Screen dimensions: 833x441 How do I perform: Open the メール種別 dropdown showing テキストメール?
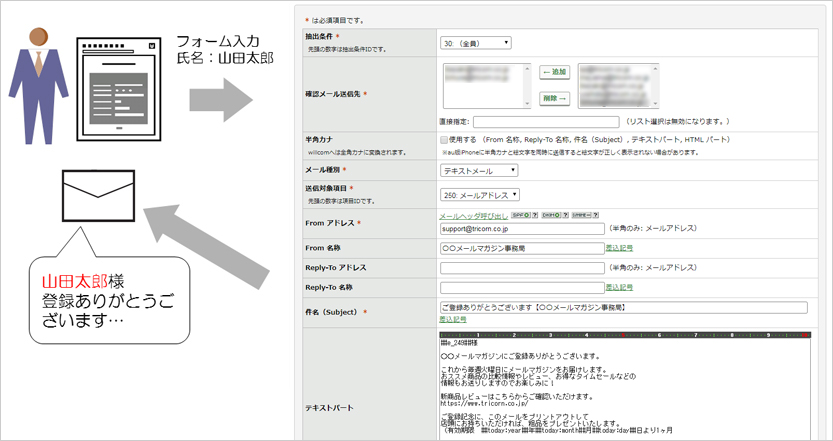pyautogui.click(x=479, y=171)
